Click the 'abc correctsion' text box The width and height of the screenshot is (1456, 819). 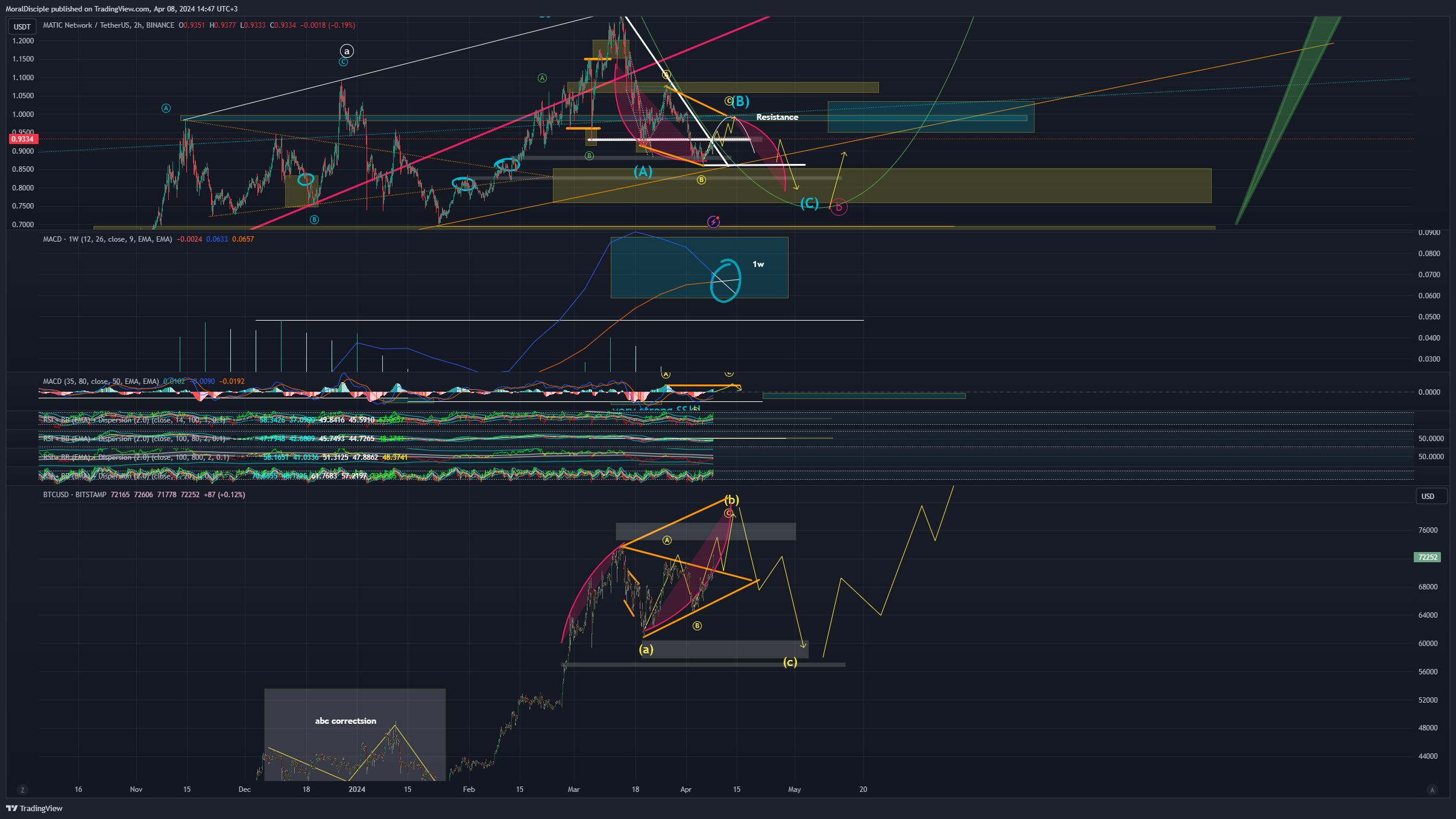pyautogui.click(x=345, y=721)
